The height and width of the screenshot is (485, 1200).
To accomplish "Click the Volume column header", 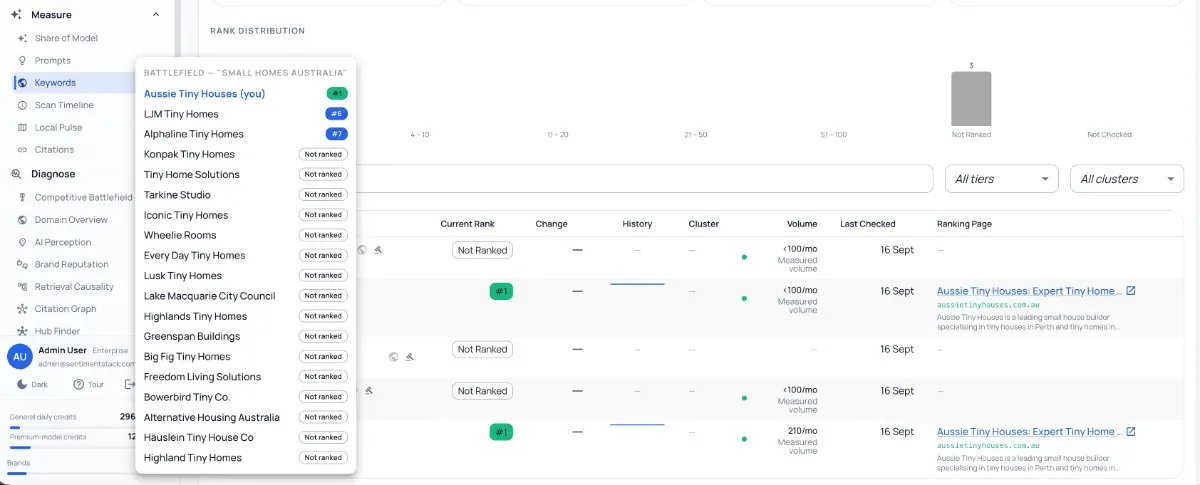I will 802,224.
